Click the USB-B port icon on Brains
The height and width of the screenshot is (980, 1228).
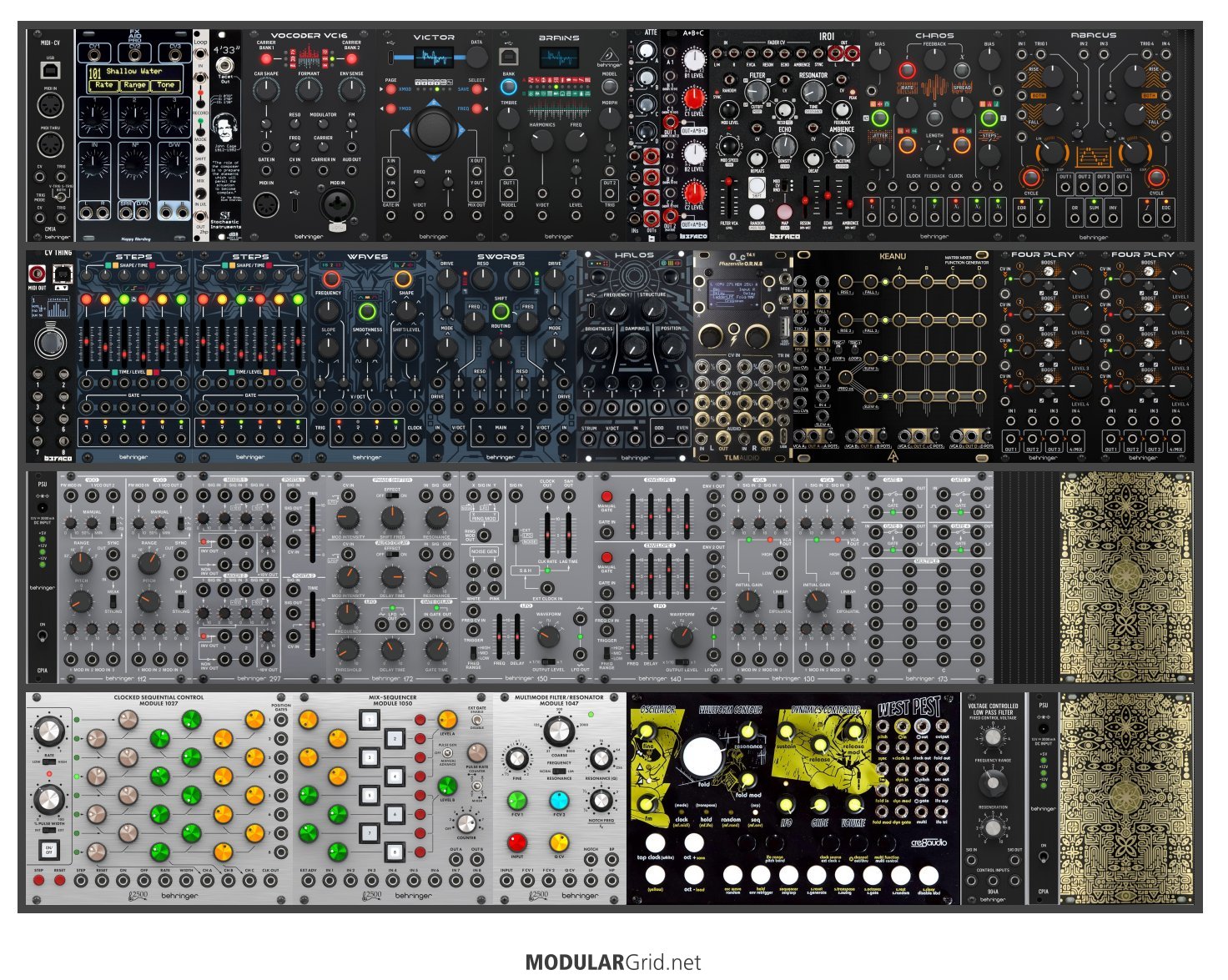click(509, 57)
